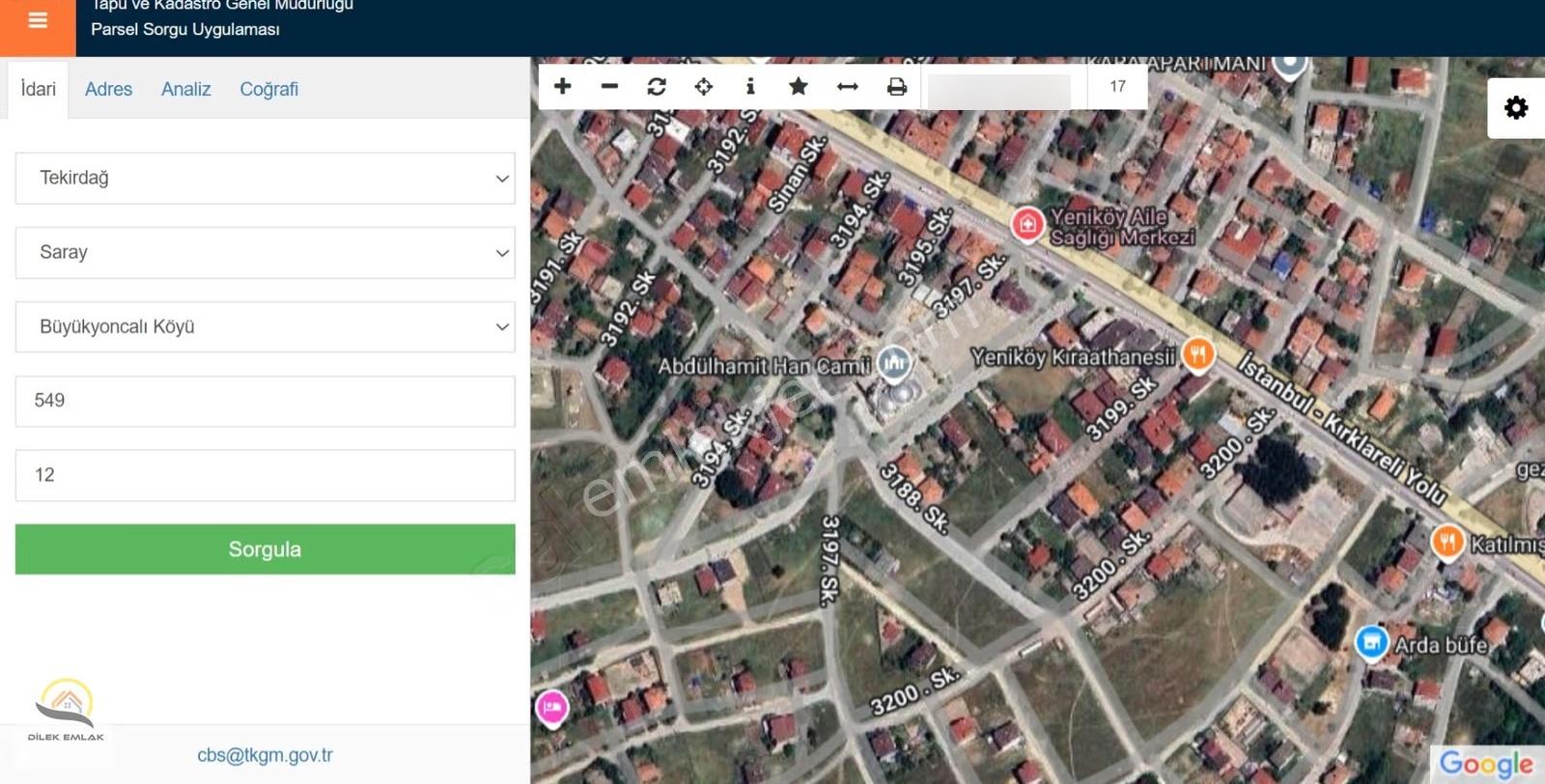
Task: Click the Parsel Sorgu Uygulaması title
Action: tap(185, 29)
